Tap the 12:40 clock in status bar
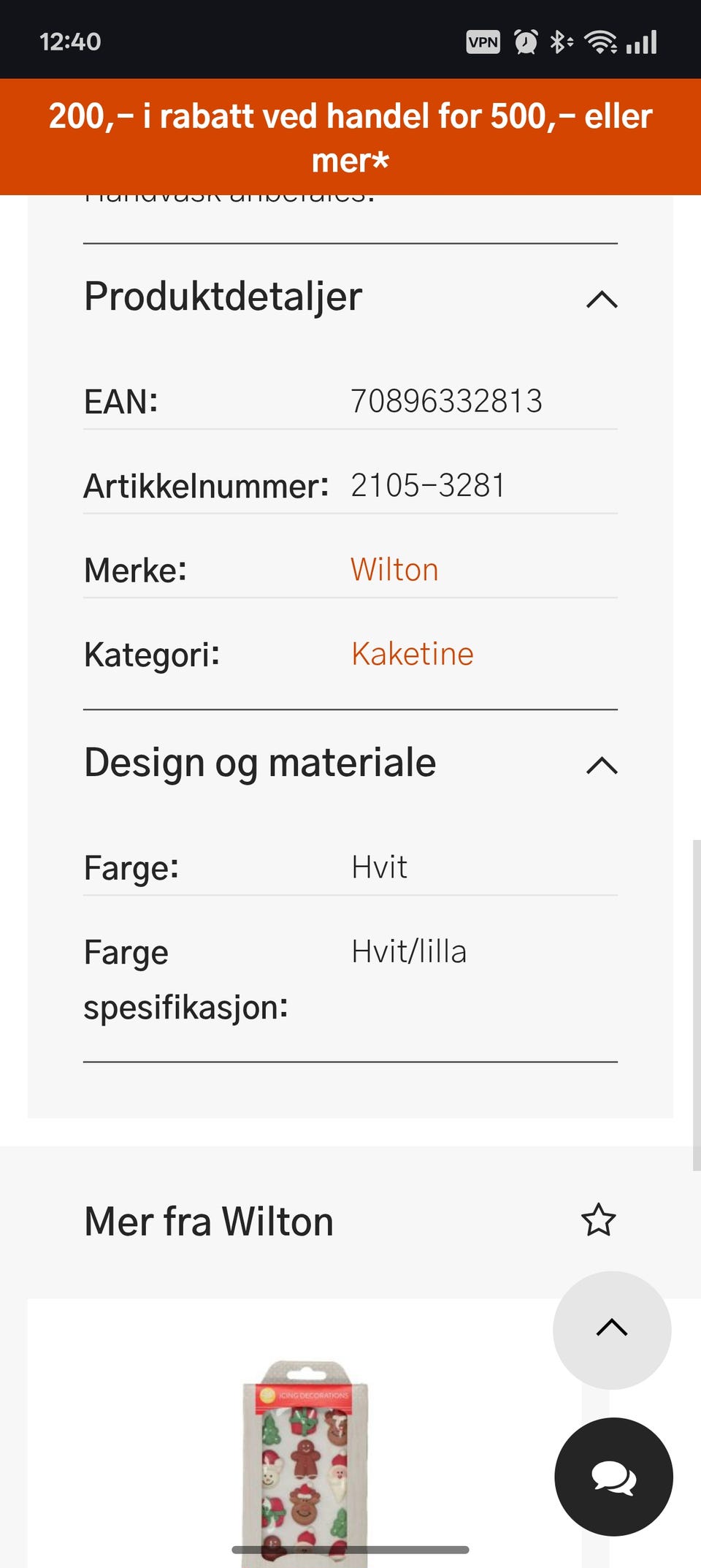The image size is (701, 1568). coord(70,42)
